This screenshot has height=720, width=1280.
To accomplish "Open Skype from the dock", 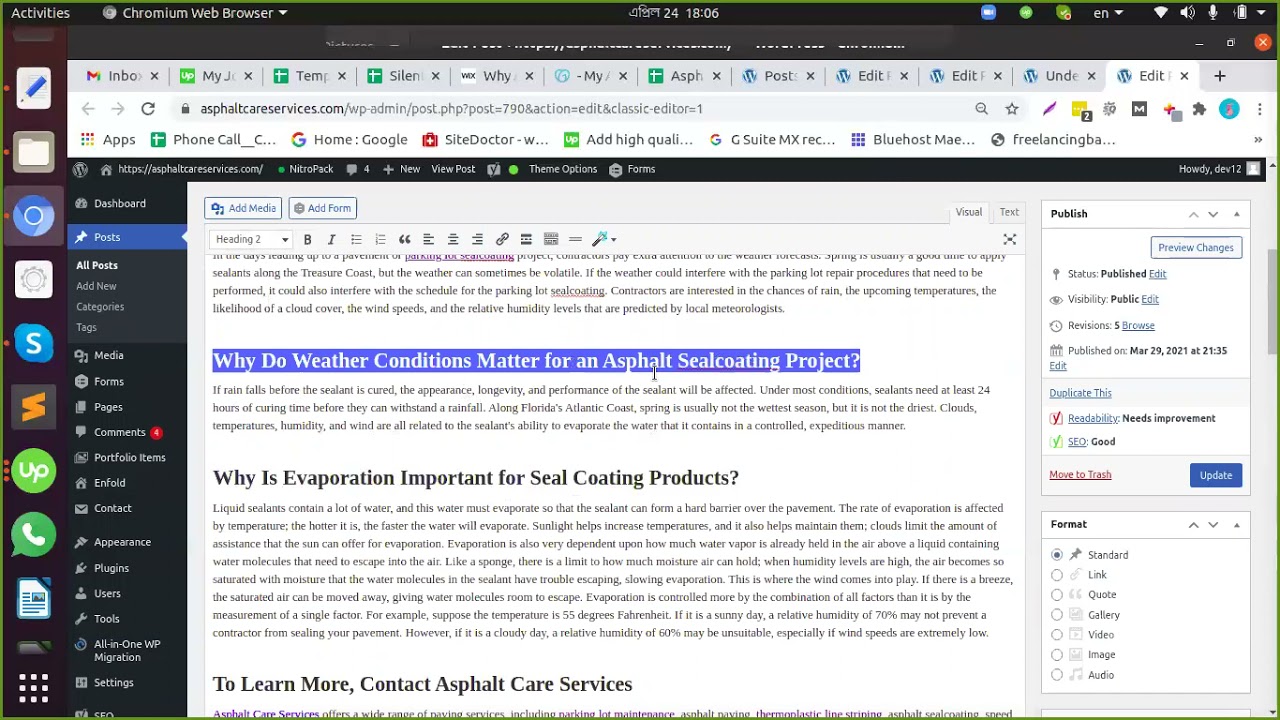I will 33,343.
